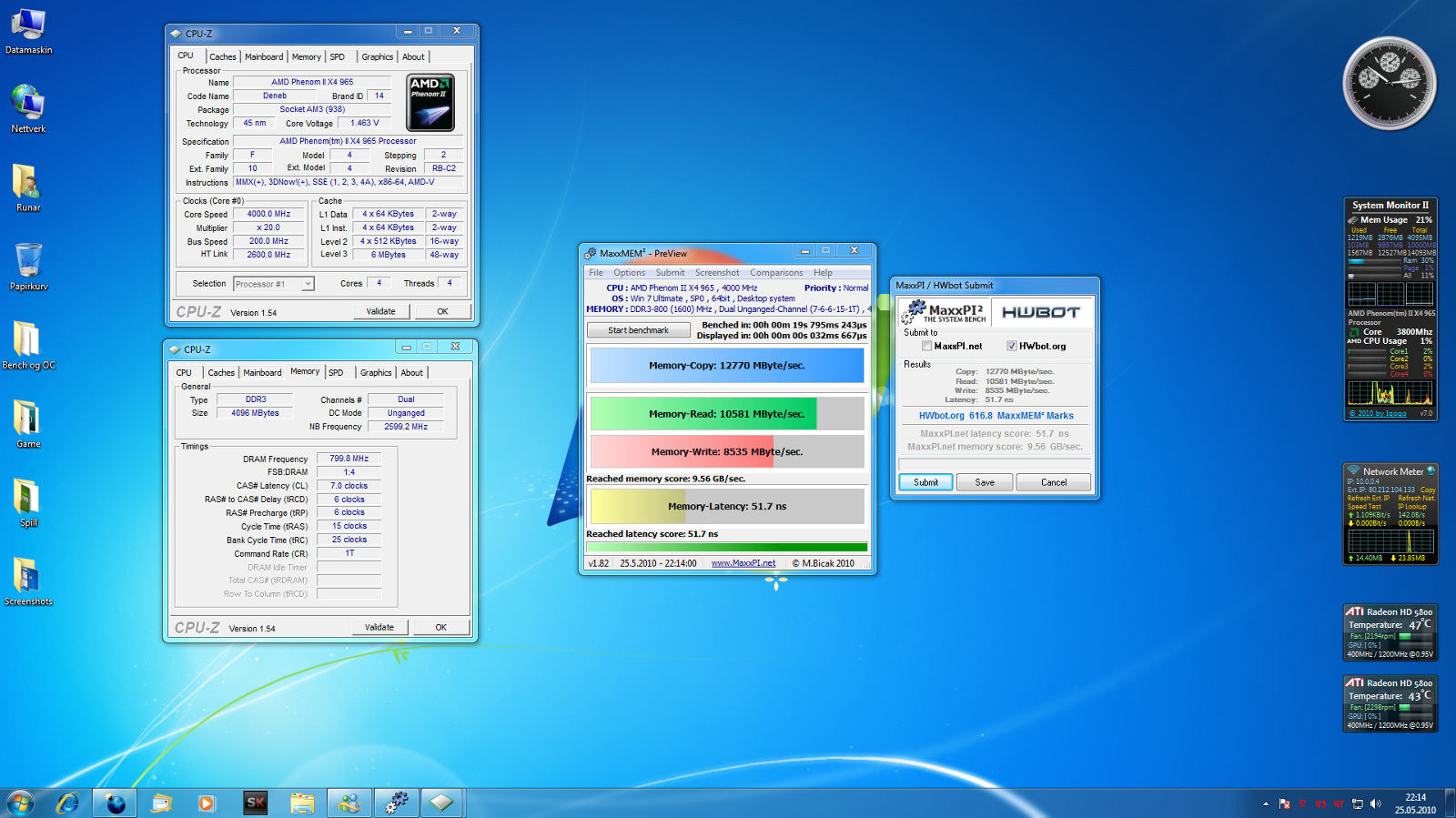This screenshot has height=818, width=1456.
Task: Click the MaxxPI² system bench logo
Action: click(944, 312)
